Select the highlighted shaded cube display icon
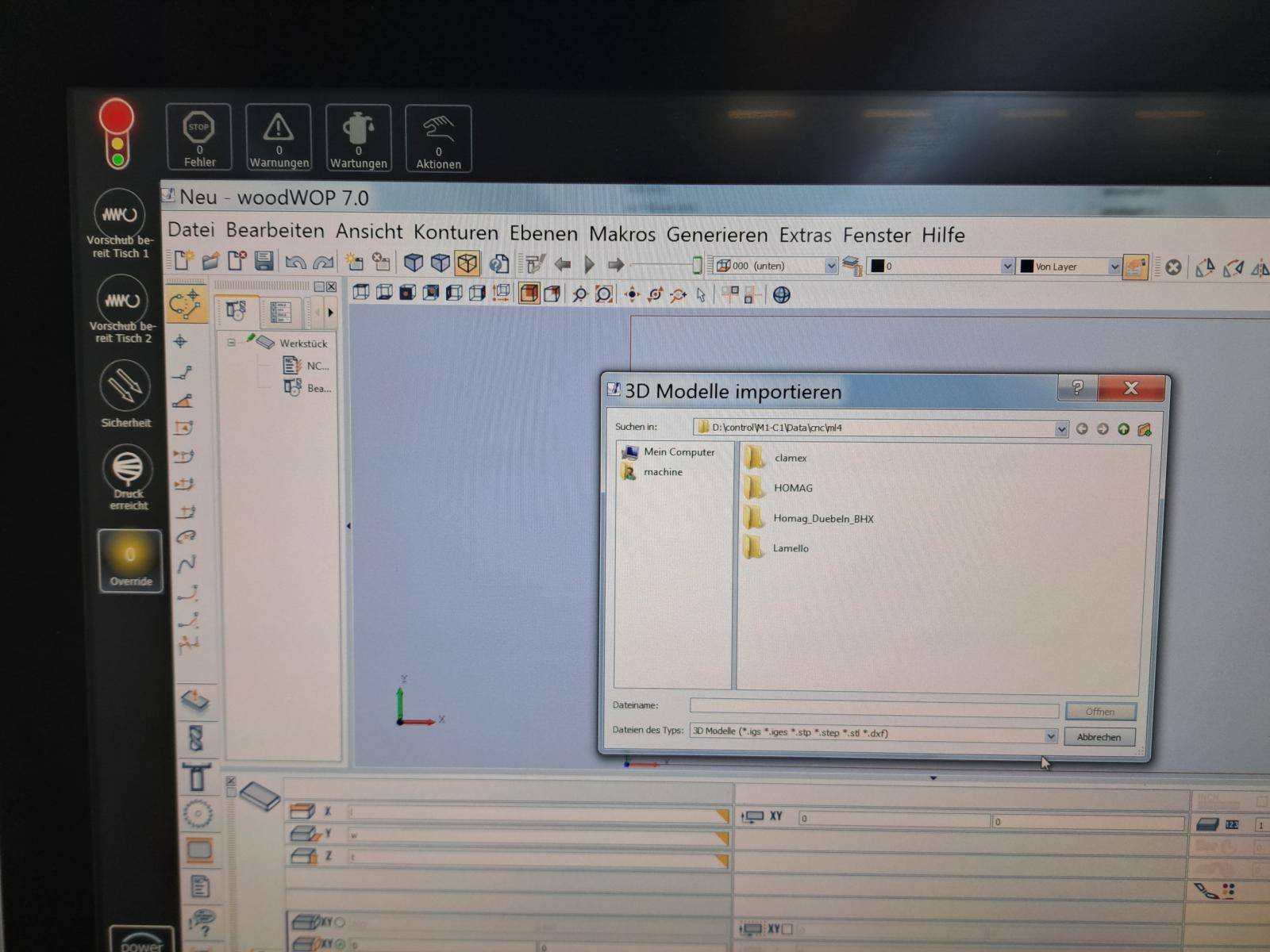Screen dimensions: 1270x952 click(x=529, y=294)
